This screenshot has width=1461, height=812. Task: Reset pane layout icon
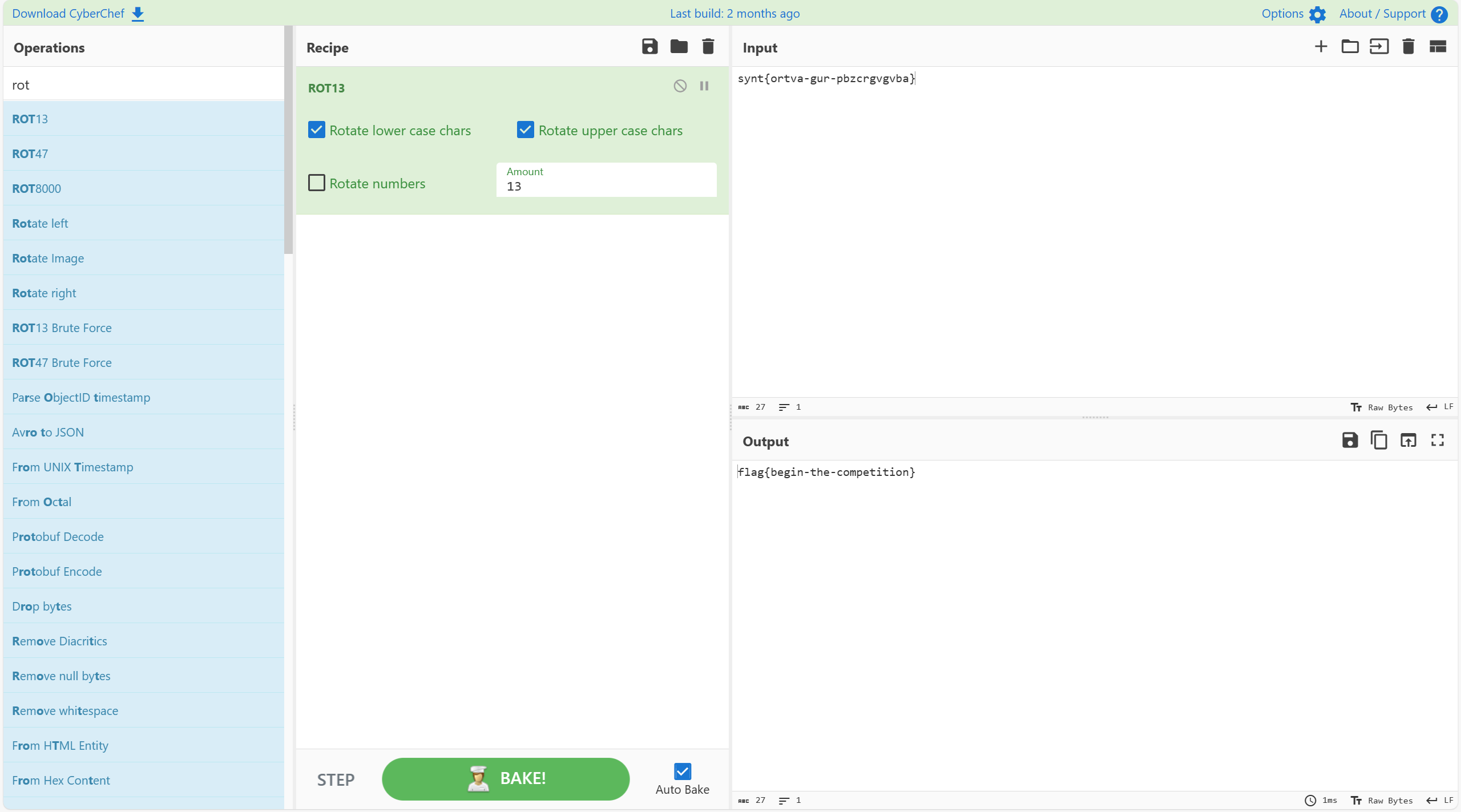[1438, 47]
